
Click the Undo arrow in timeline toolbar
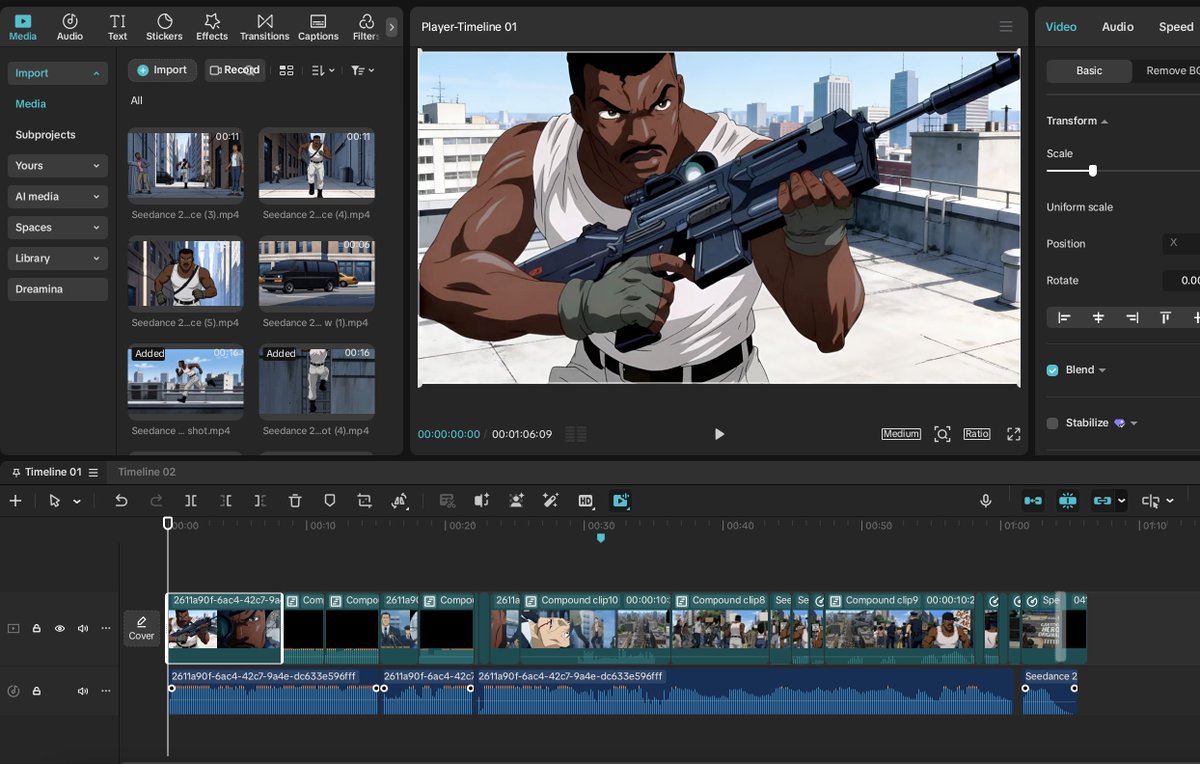pyautogui.click(x=121, y=501)
